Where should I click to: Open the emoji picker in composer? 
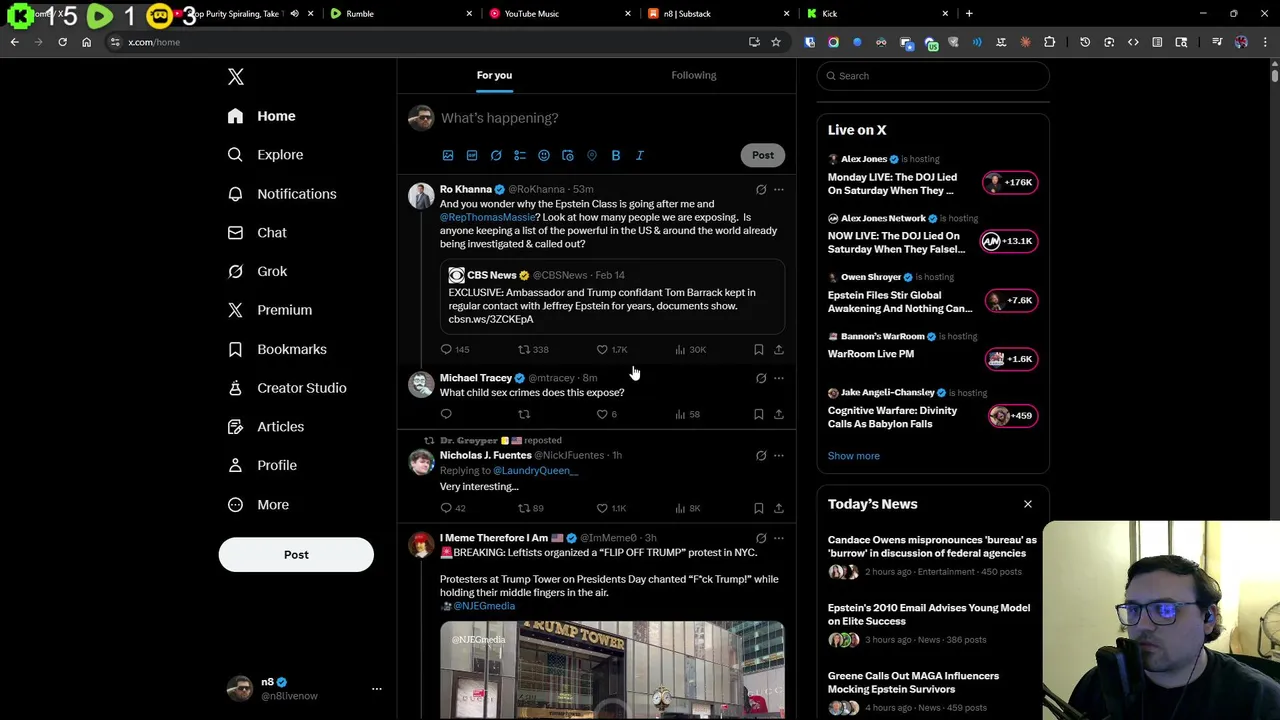(x=544, y=155)
